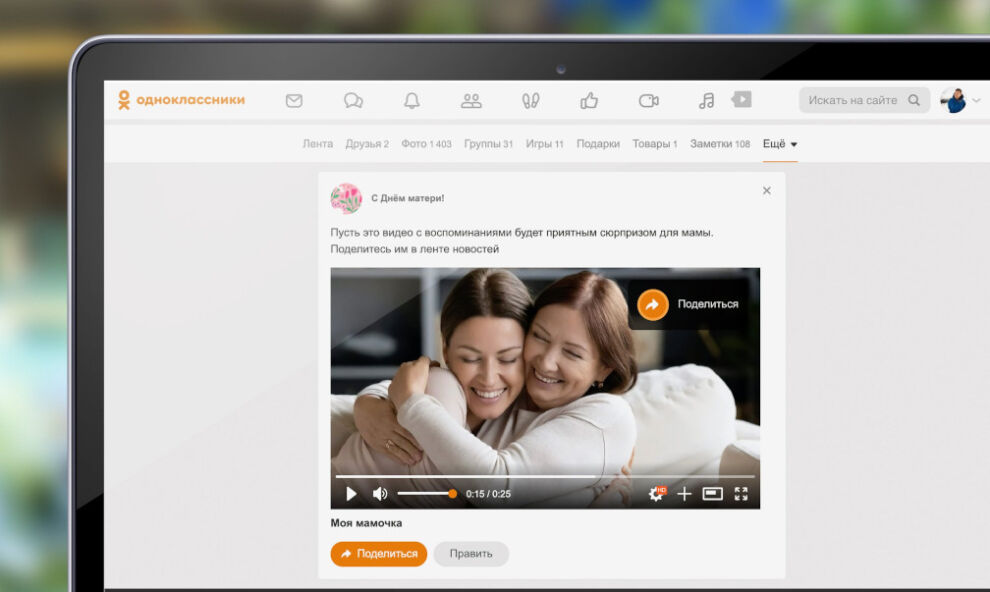This screenshot has width=990, height=592.
Task: Open the Friends people icon
Action: (x=471, y=100)
